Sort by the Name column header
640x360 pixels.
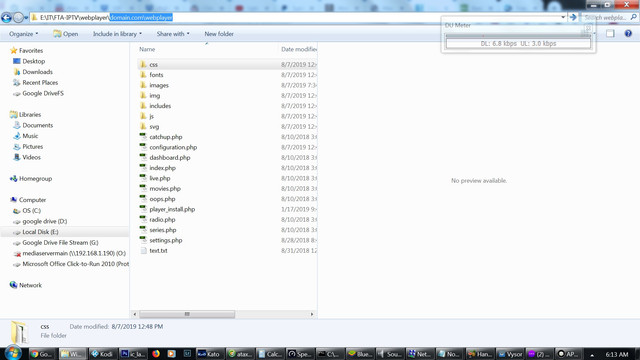pos(147,49)
